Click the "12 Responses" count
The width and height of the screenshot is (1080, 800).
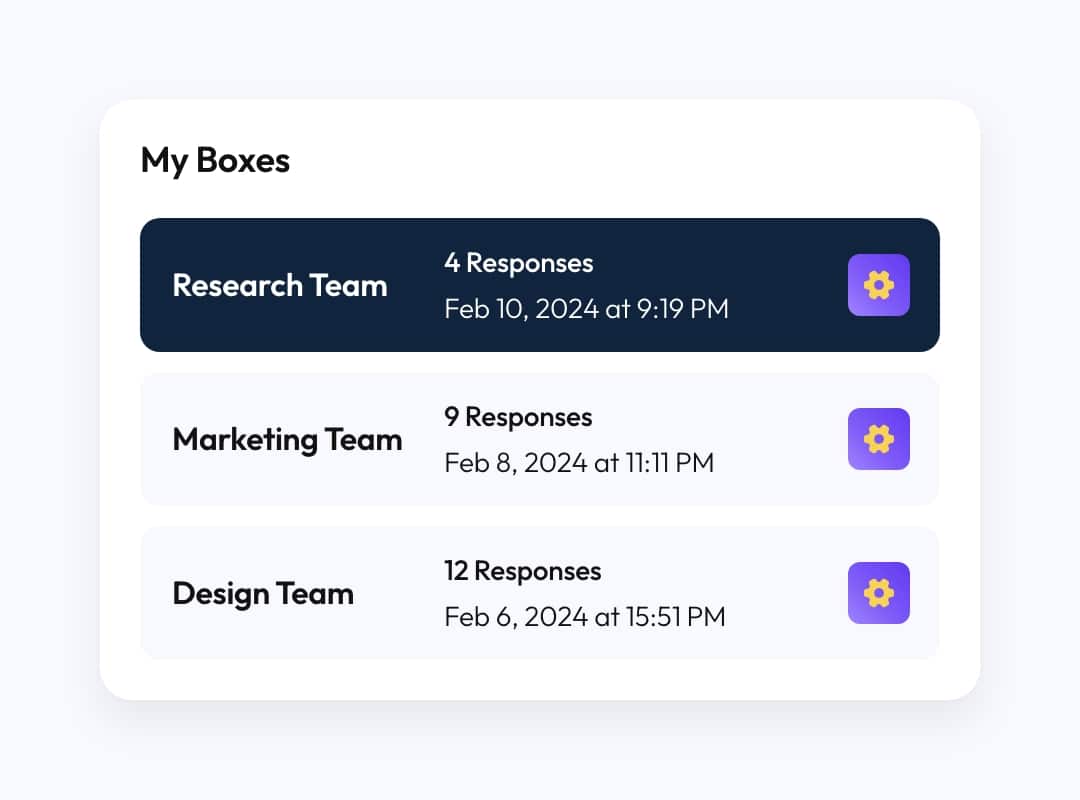[x=523, y=571]
